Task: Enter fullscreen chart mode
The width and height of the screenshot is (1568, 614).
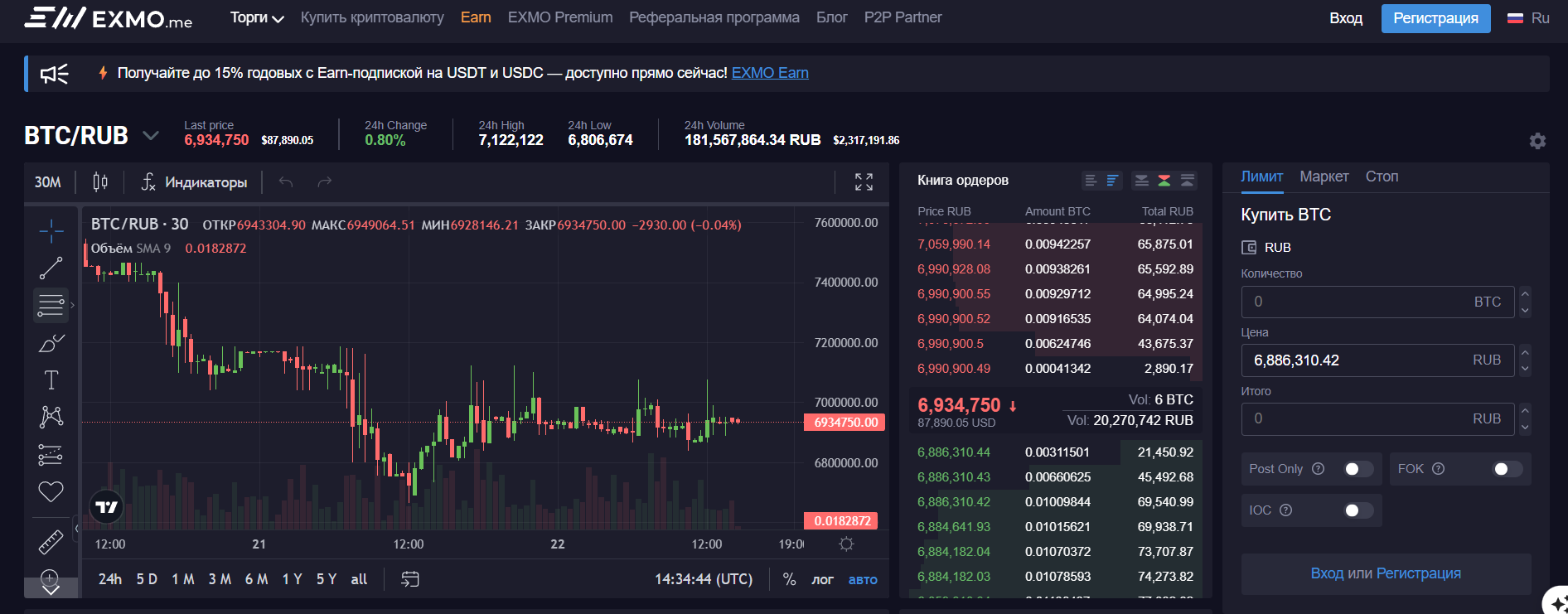Action: click(x=864, y=182)
